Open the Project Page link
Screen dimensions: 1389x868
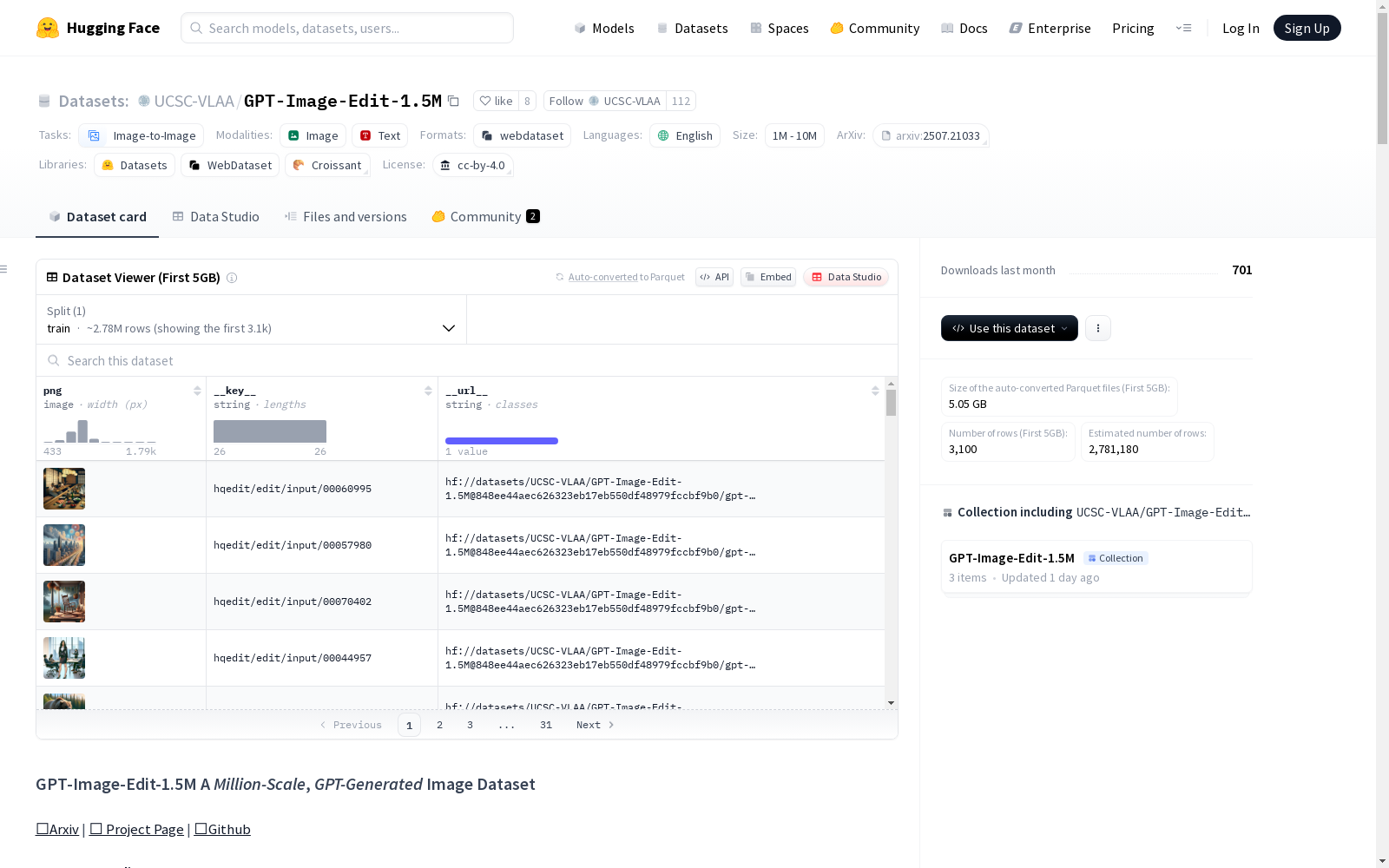(136, 829)
